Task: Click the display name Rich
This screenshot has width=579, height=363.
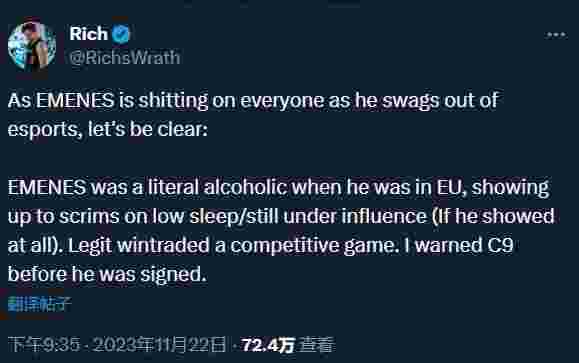Action: [x=88, y=34]
